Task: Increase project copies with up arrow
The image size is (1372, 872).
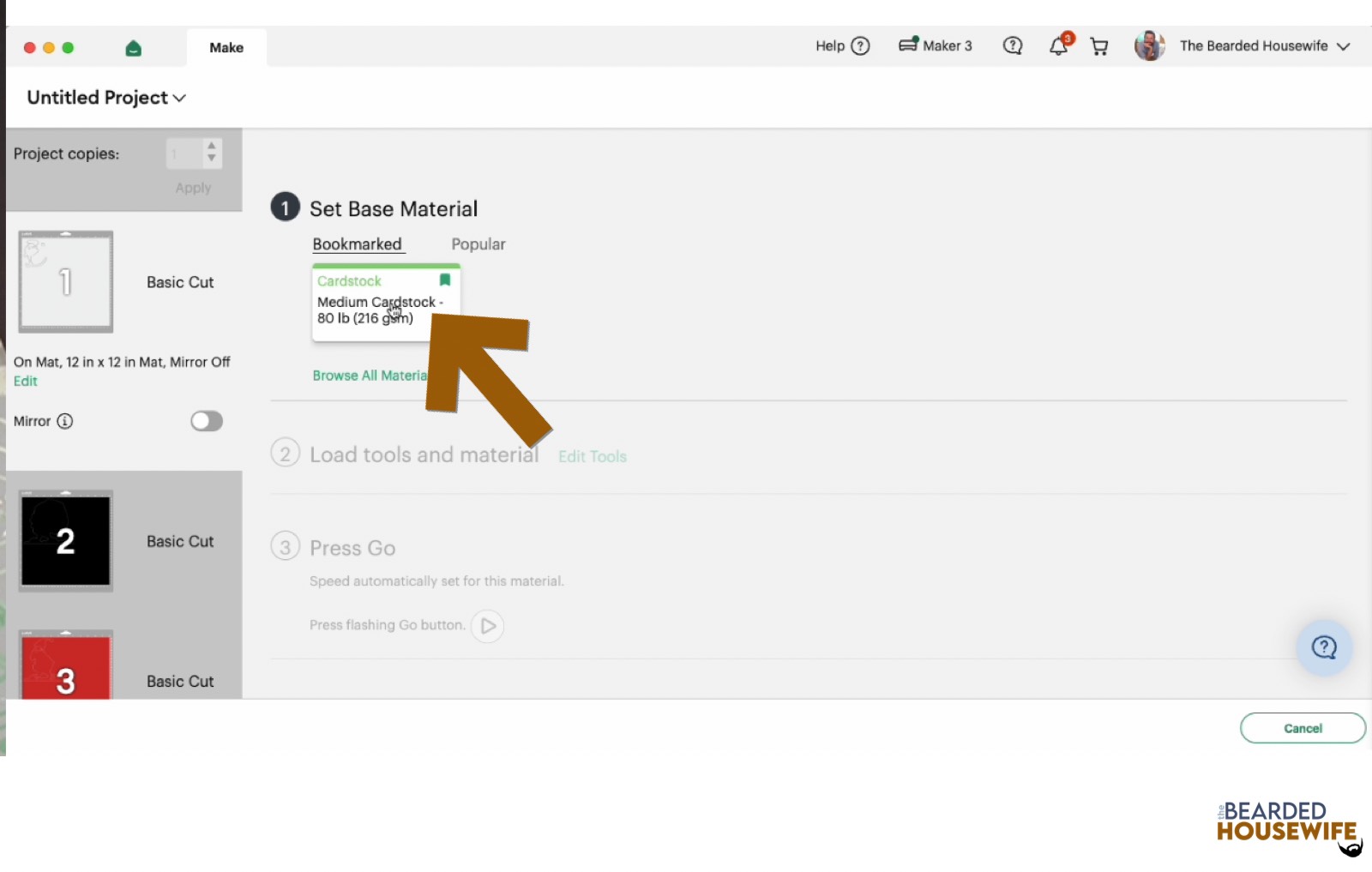Action: click(212, 147)
